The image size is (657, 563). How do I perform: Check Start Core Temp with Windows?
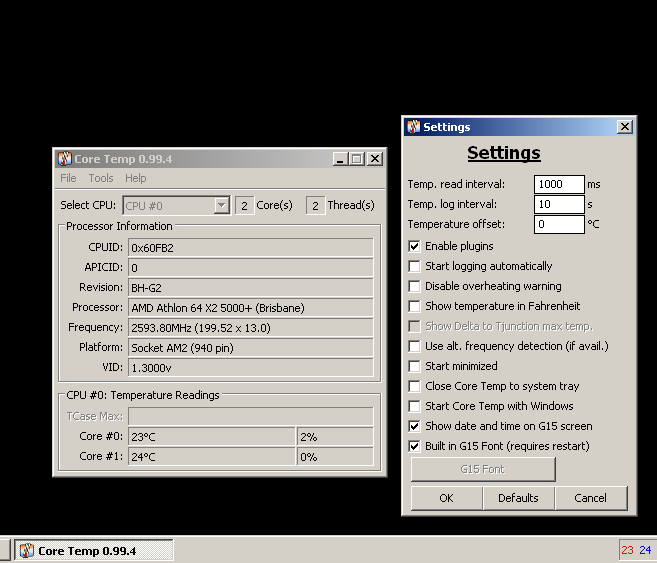pos(414,406)
